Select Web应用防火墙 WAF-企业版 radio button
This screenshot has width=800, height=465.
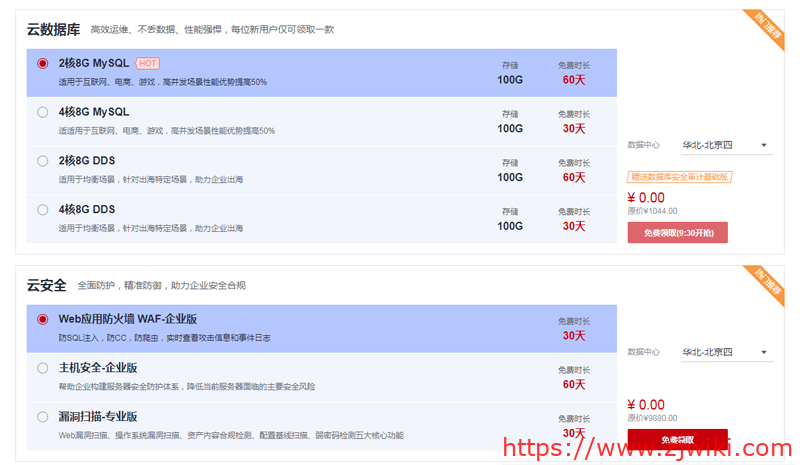[43, 320]
